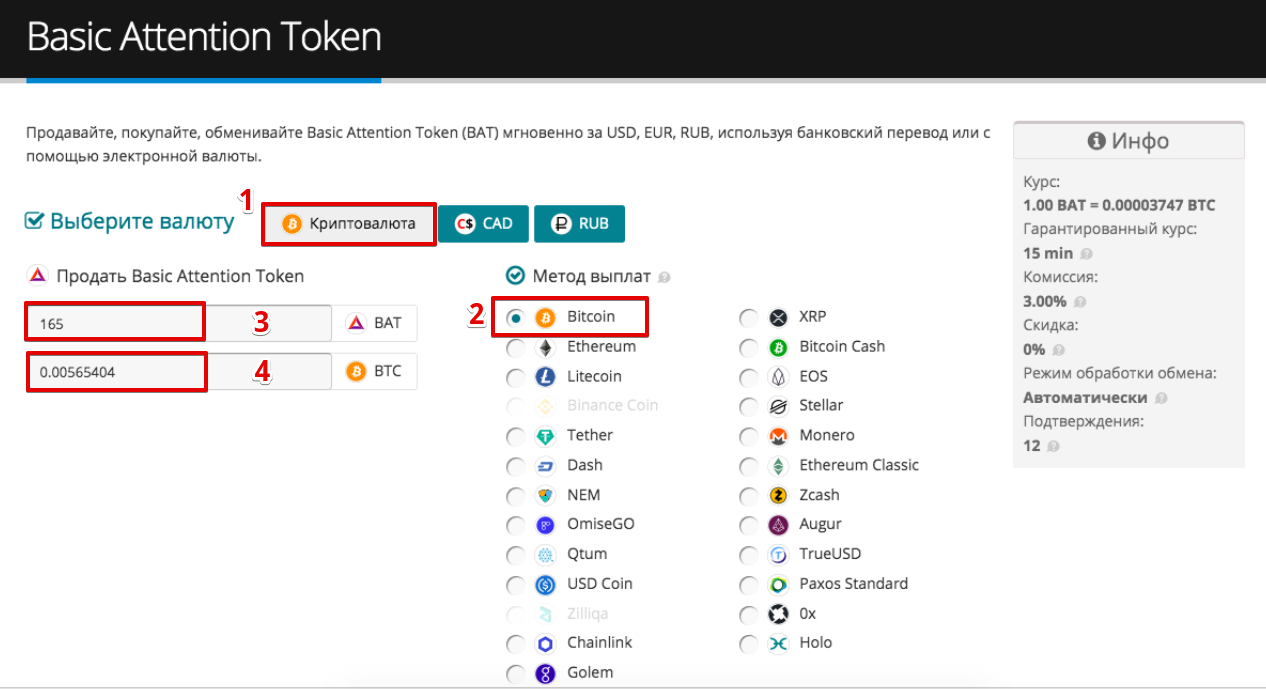The width and height of the screenshot is (1266, 689).
Task: Click help icon beside 15 min
Action: pyautogui.click(x=1086, y=254)
